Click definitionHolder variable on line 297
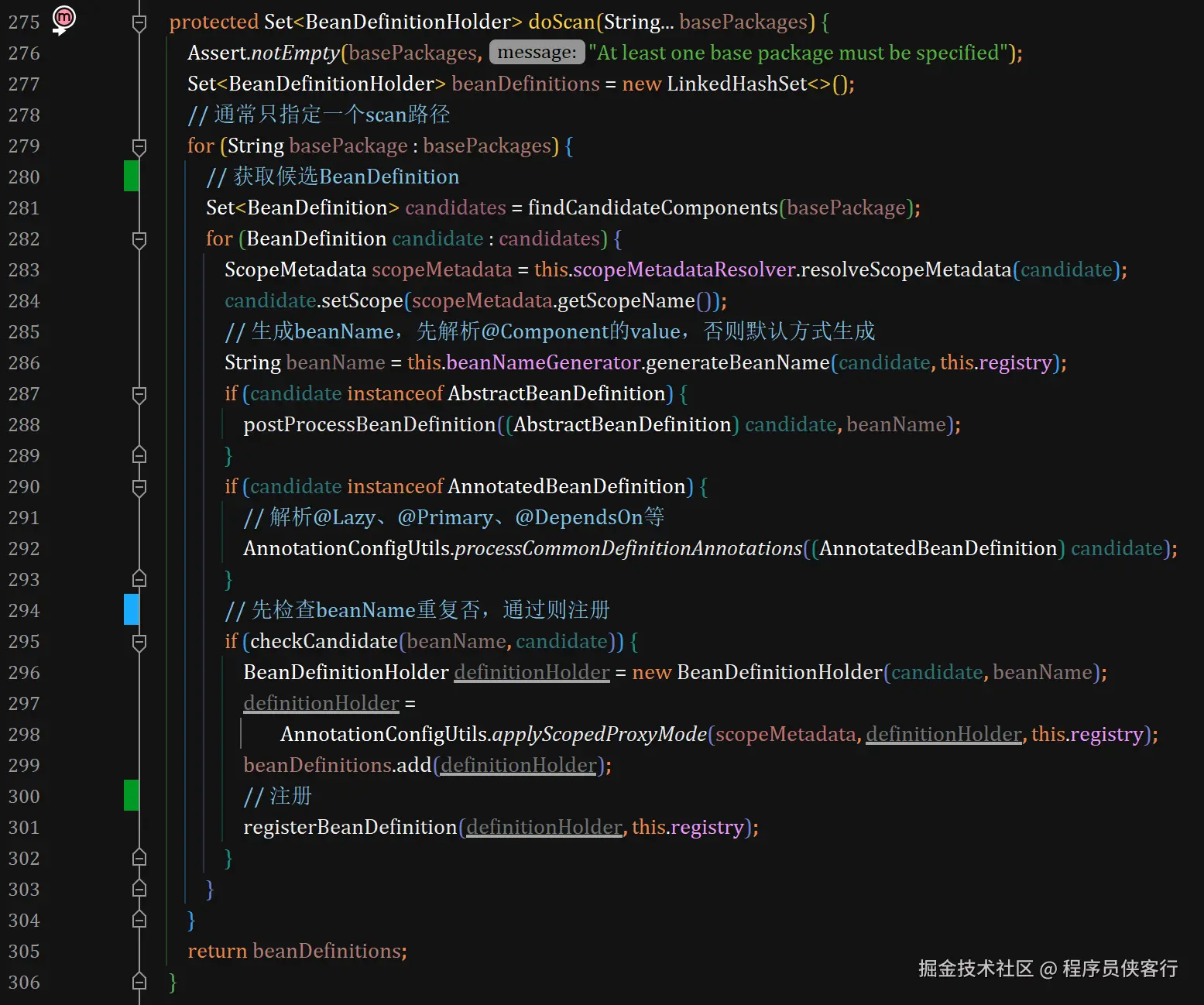This screenshot has height=1005, width=1204. coord(321,703)
